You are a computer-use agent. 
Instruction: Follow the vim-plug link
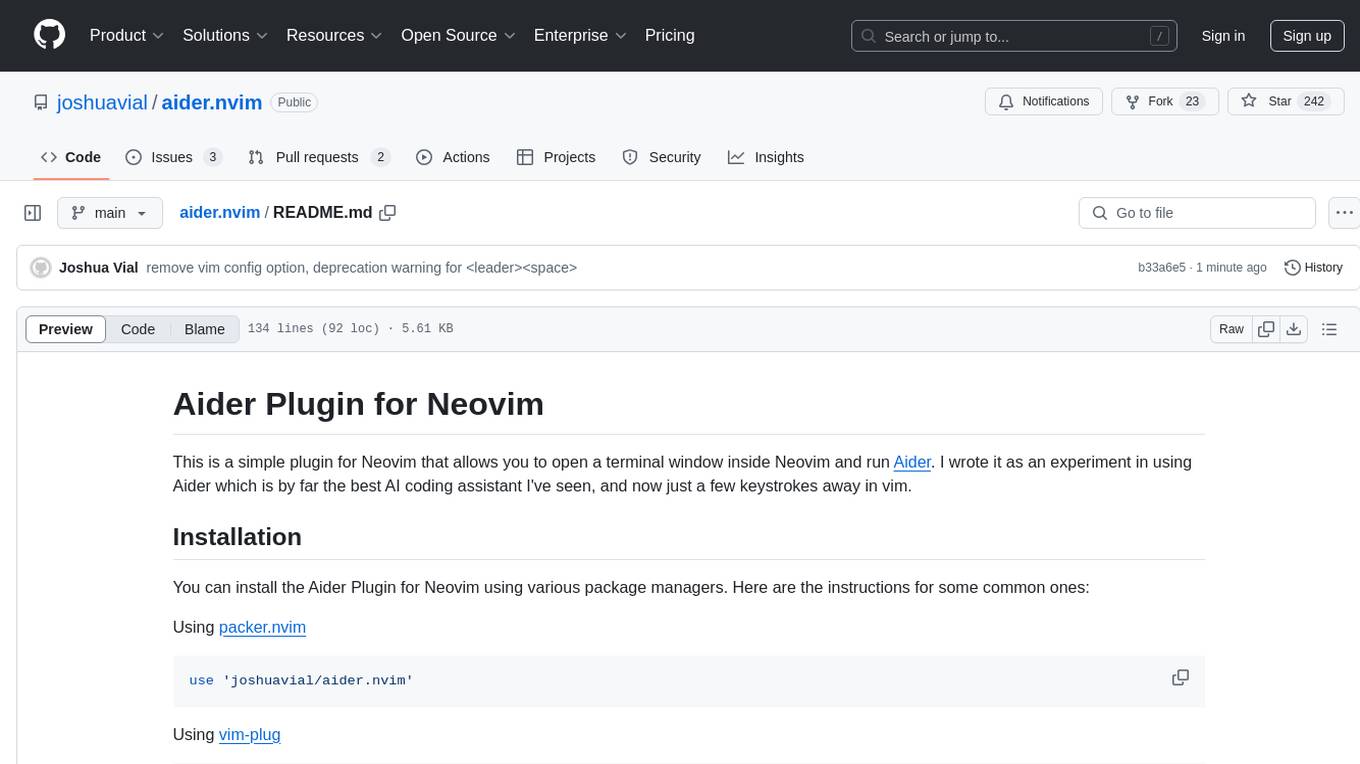point(250,734)
